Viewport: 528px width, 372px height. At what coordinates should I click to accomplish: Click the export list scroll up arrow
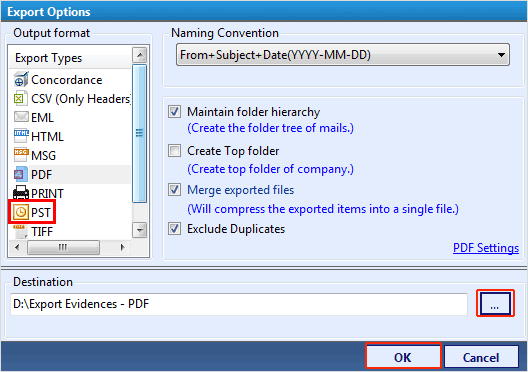140,55
